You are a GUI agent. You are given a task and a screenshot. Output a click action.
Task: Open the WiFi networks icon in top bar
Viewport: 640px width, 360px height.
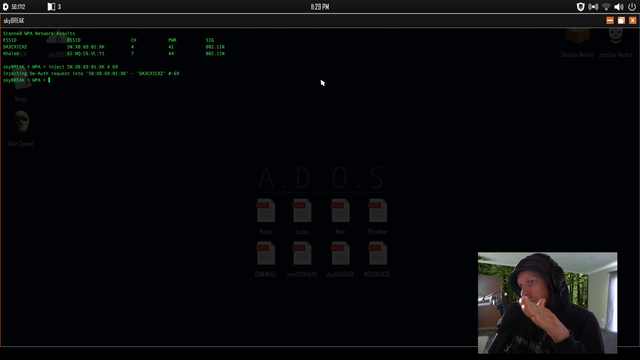pos(606,7)
